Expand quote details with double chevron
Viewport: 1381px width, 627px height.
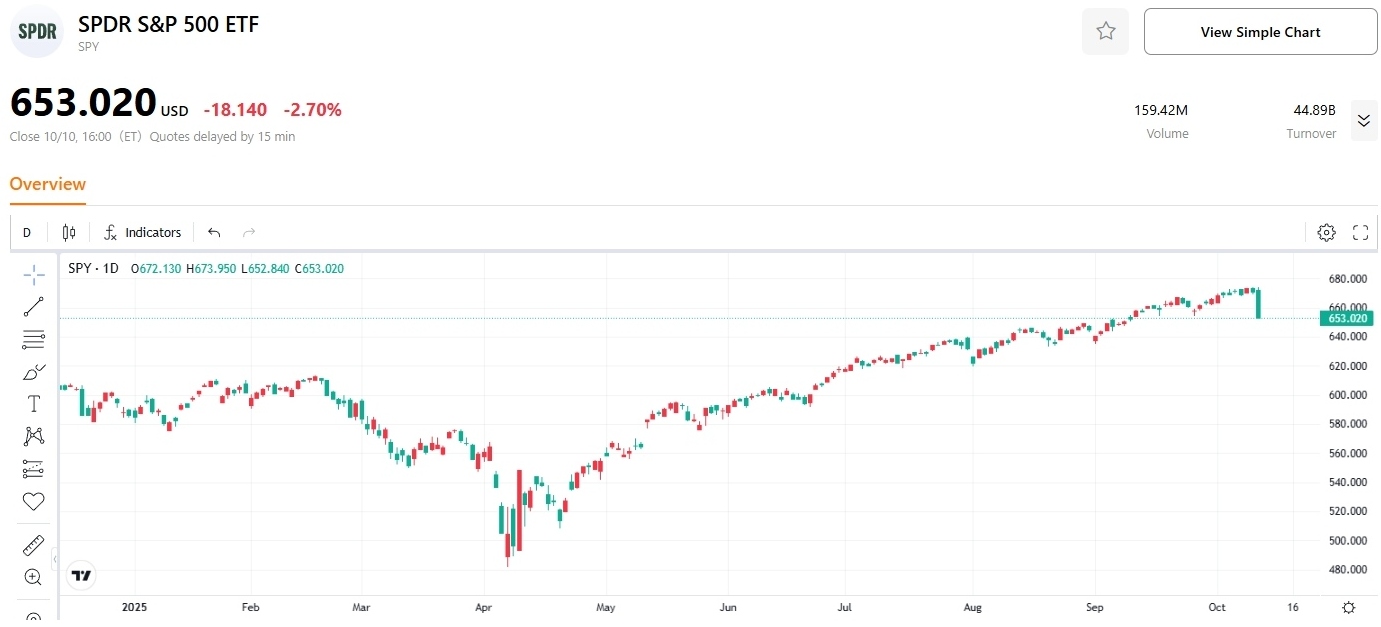pyautogui.click(x=1363, y=121)
